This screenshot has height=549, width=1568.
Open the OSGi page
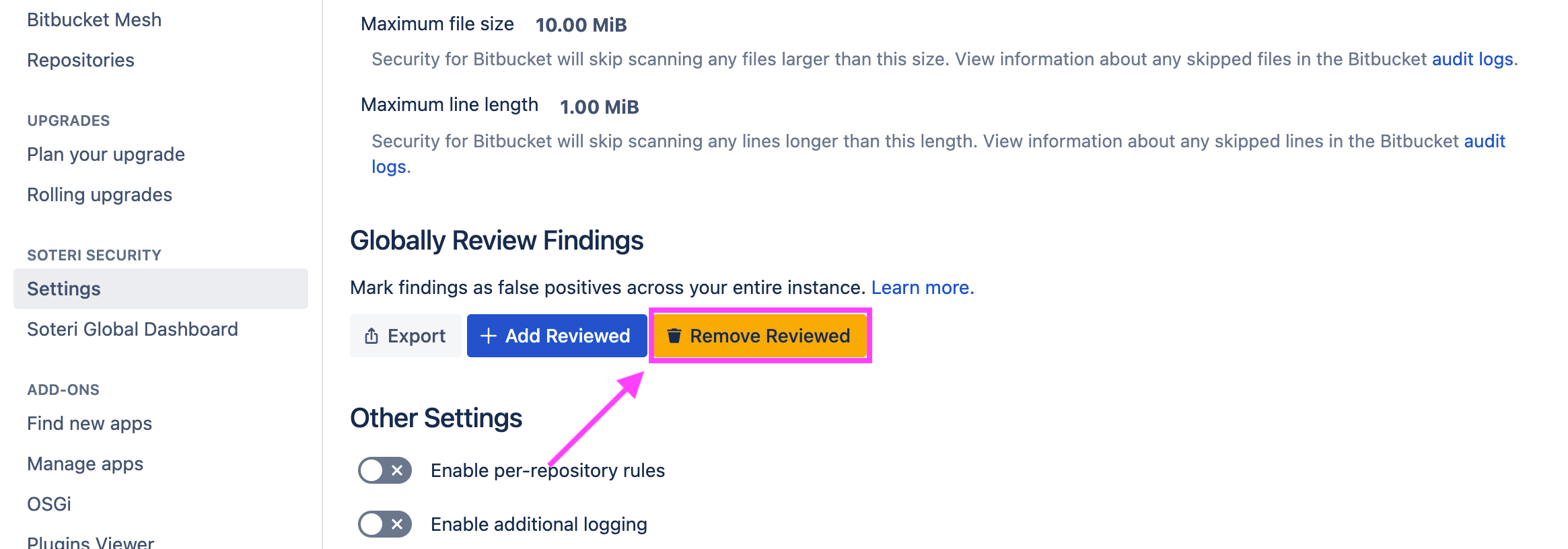click(x=48, y=503)
